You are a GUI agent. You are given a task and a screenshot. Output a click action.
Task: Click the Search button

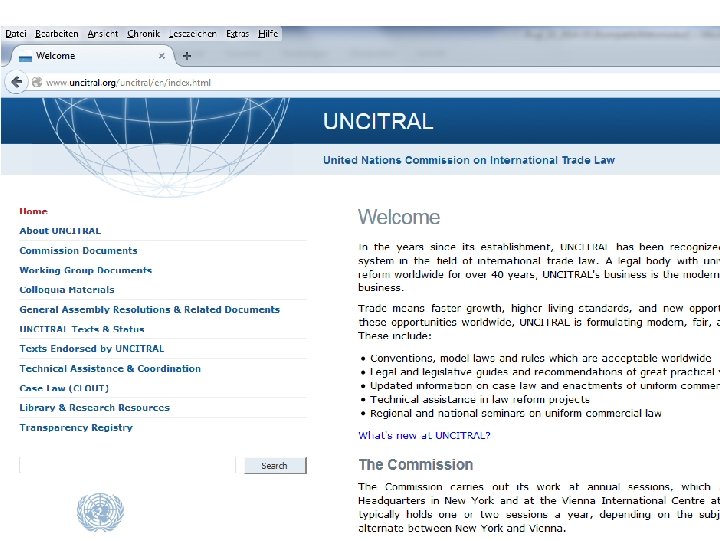[275, 466]
